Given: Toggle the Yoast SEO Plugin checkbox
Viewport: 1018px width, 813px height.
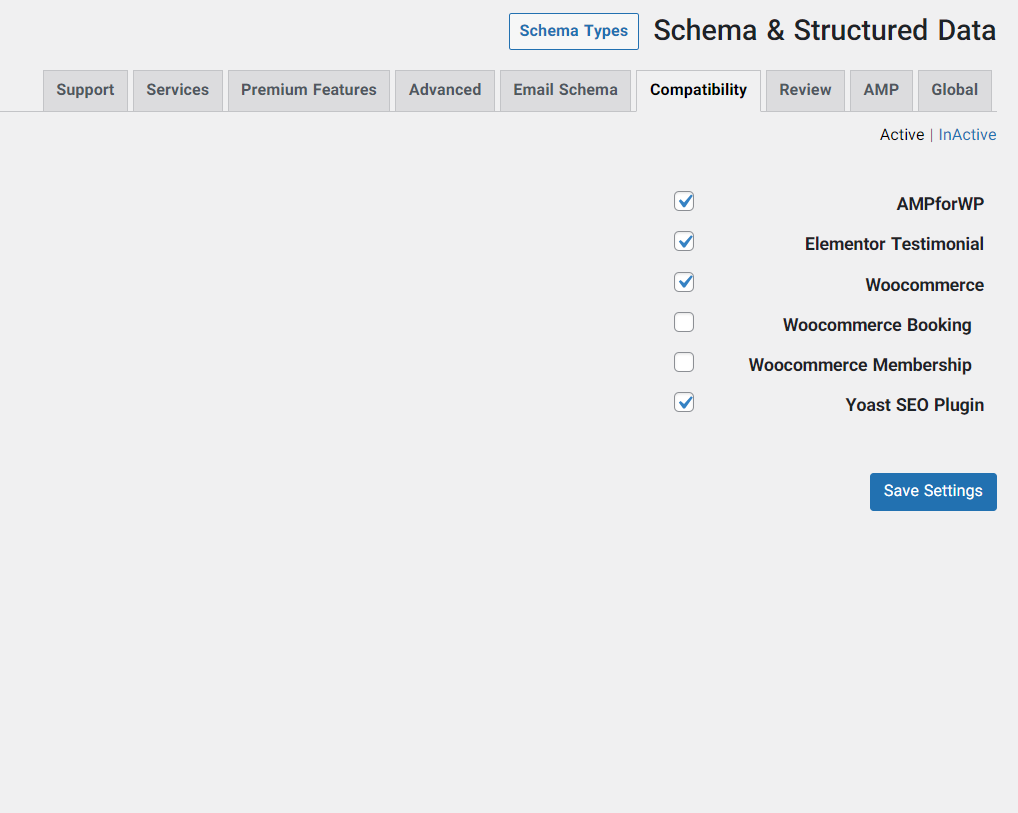Looking at the screenshot, I should (x=684, y=402).
